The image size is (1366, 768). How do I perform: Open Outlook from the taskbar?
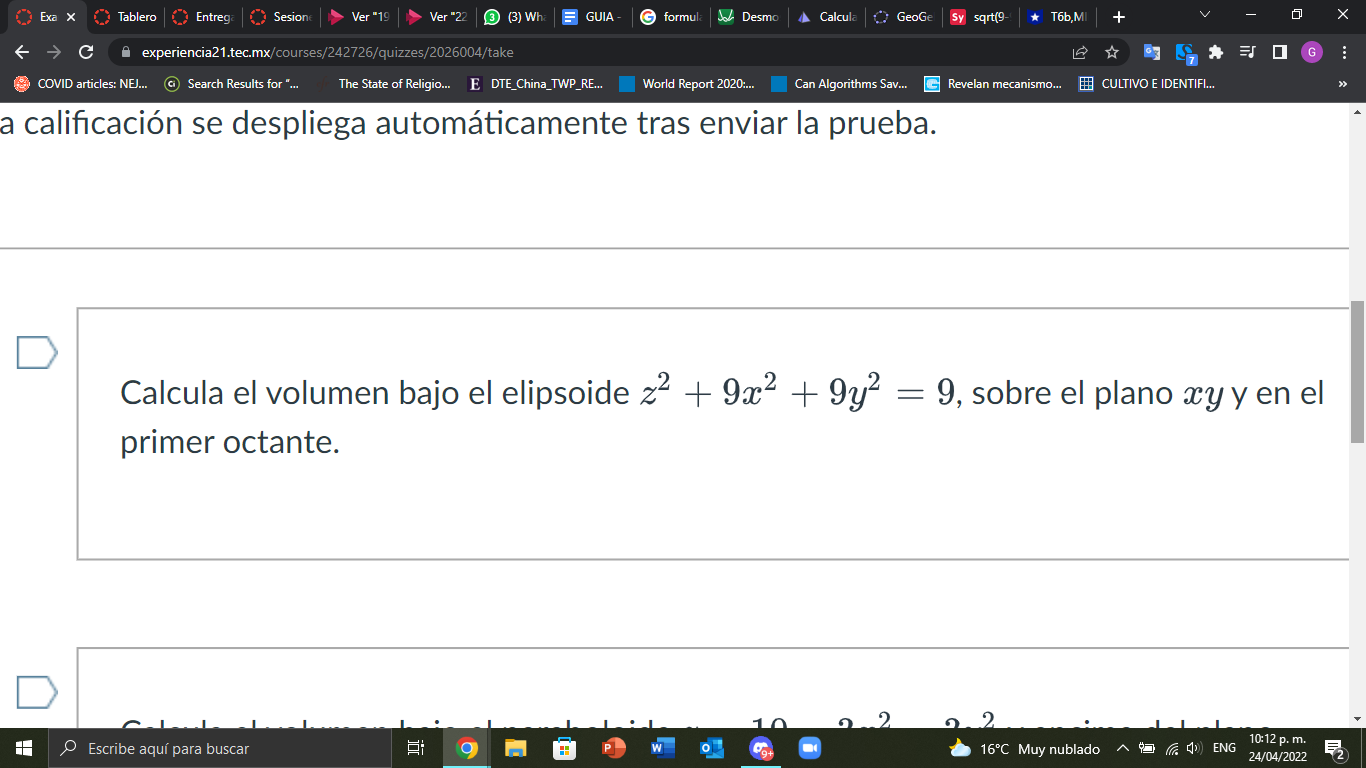(x=709, y=748)
